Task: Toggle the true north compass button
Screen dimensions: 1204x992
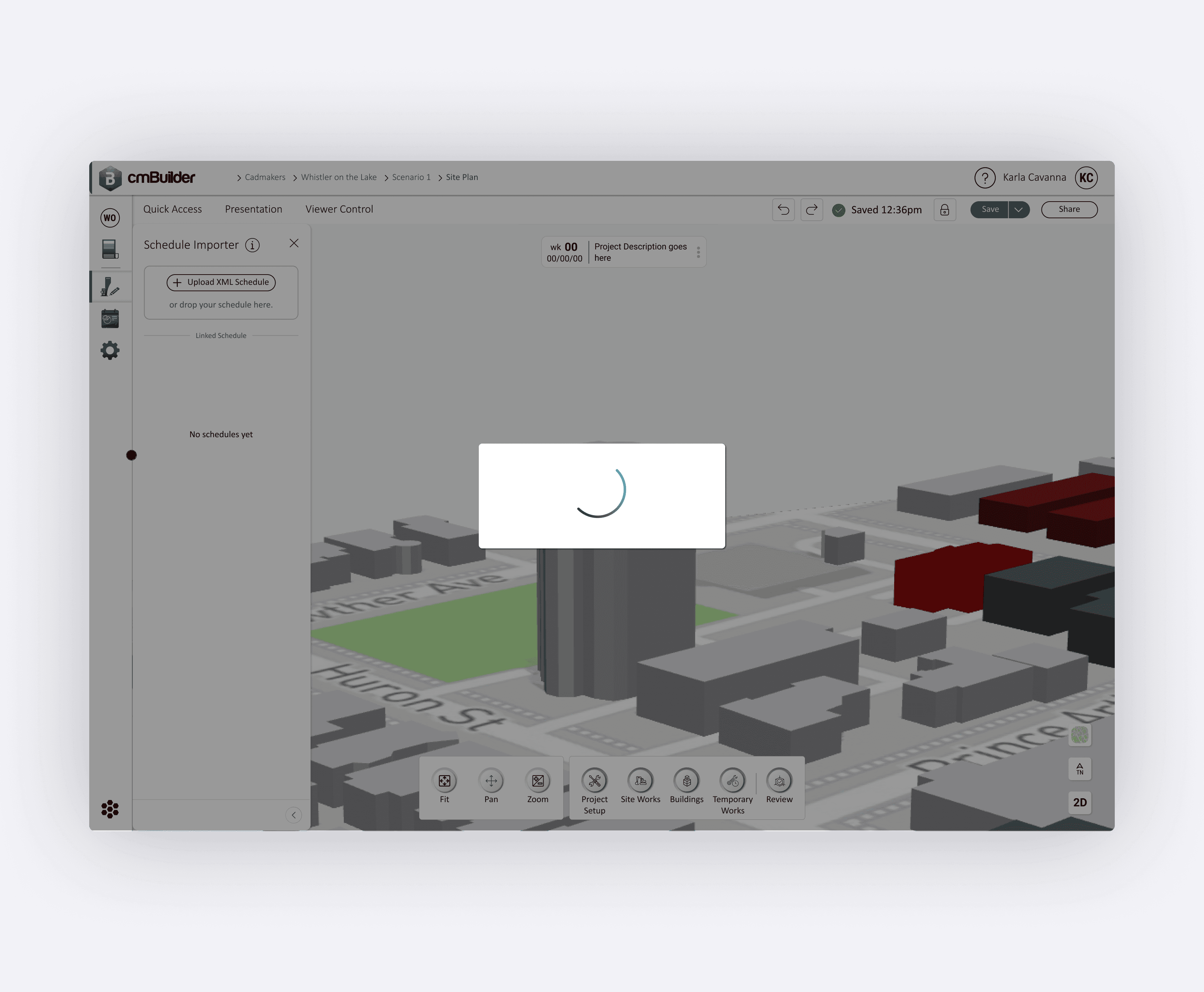Action: 1079,768
